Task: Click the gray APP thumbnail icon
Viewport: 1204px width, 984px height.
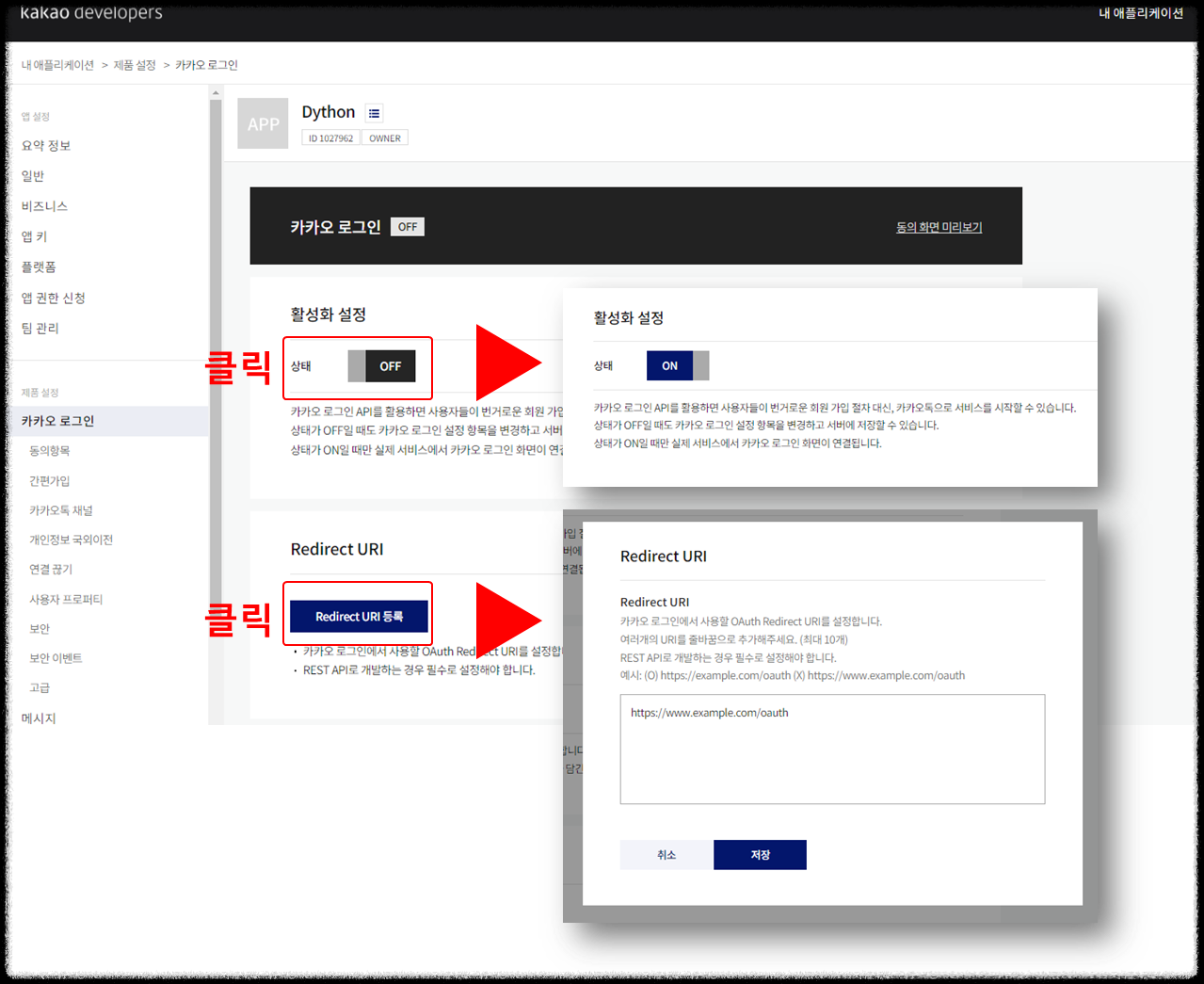Action: [263, 123]
